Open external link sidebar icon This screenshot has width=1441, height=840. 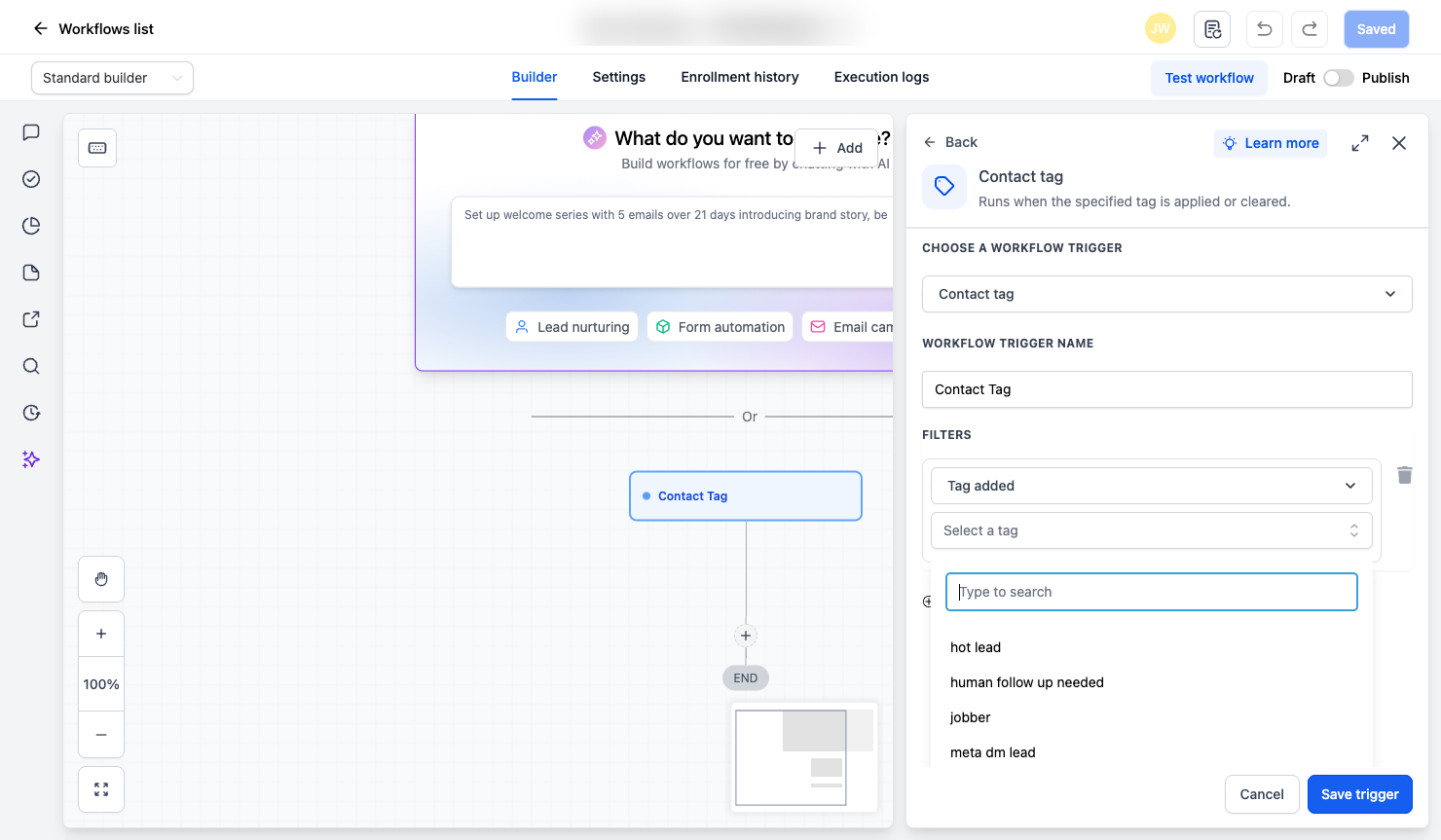click(x=31, y=319)
